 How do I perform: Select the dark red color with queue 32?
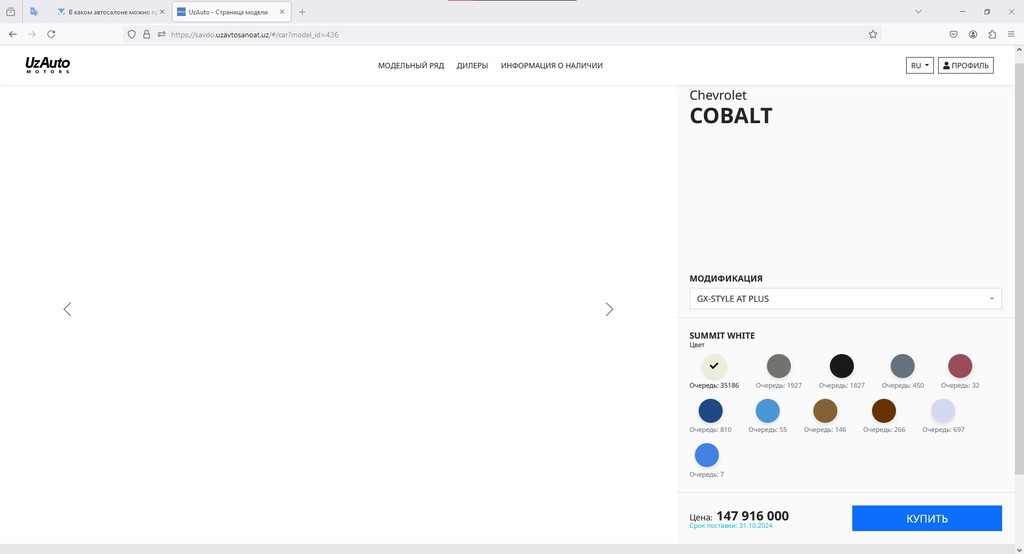(960, 366)
